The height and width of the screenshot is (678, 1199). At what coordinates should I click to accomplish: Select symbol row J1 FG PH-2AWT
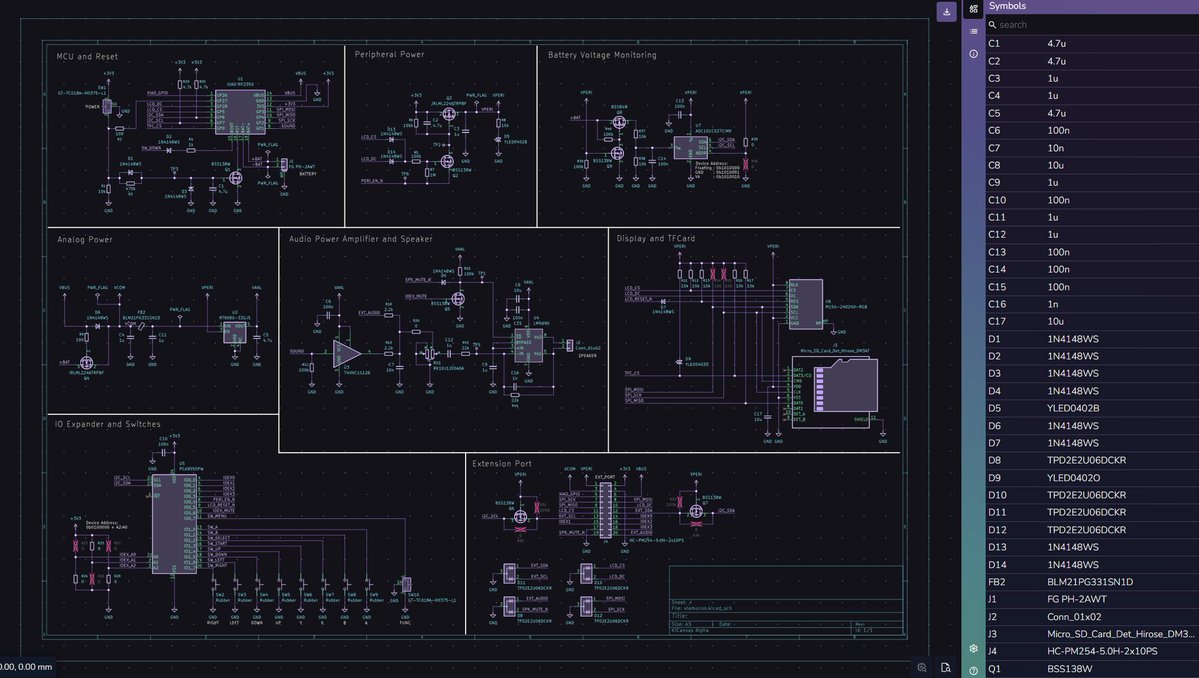tap(1093, 599)
